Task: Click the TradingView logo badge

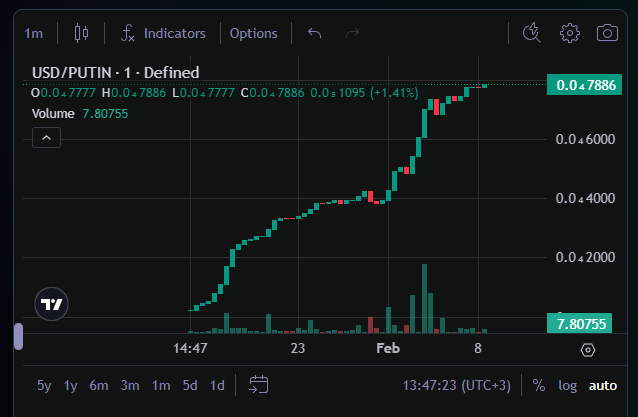Action: click(x=51, y=304)
